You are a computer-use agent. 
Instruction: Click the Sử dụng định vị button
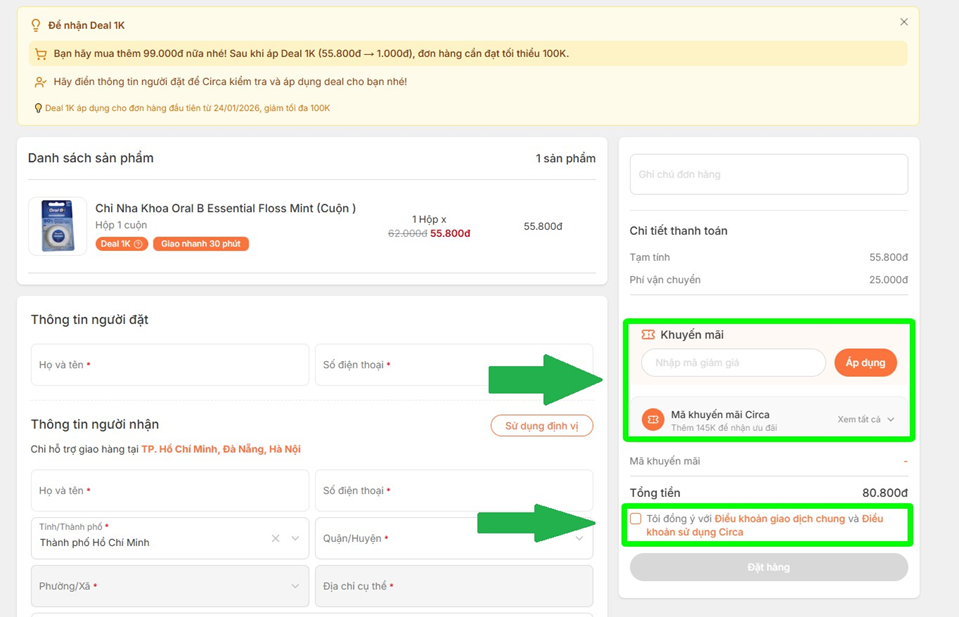coord(541,426)
